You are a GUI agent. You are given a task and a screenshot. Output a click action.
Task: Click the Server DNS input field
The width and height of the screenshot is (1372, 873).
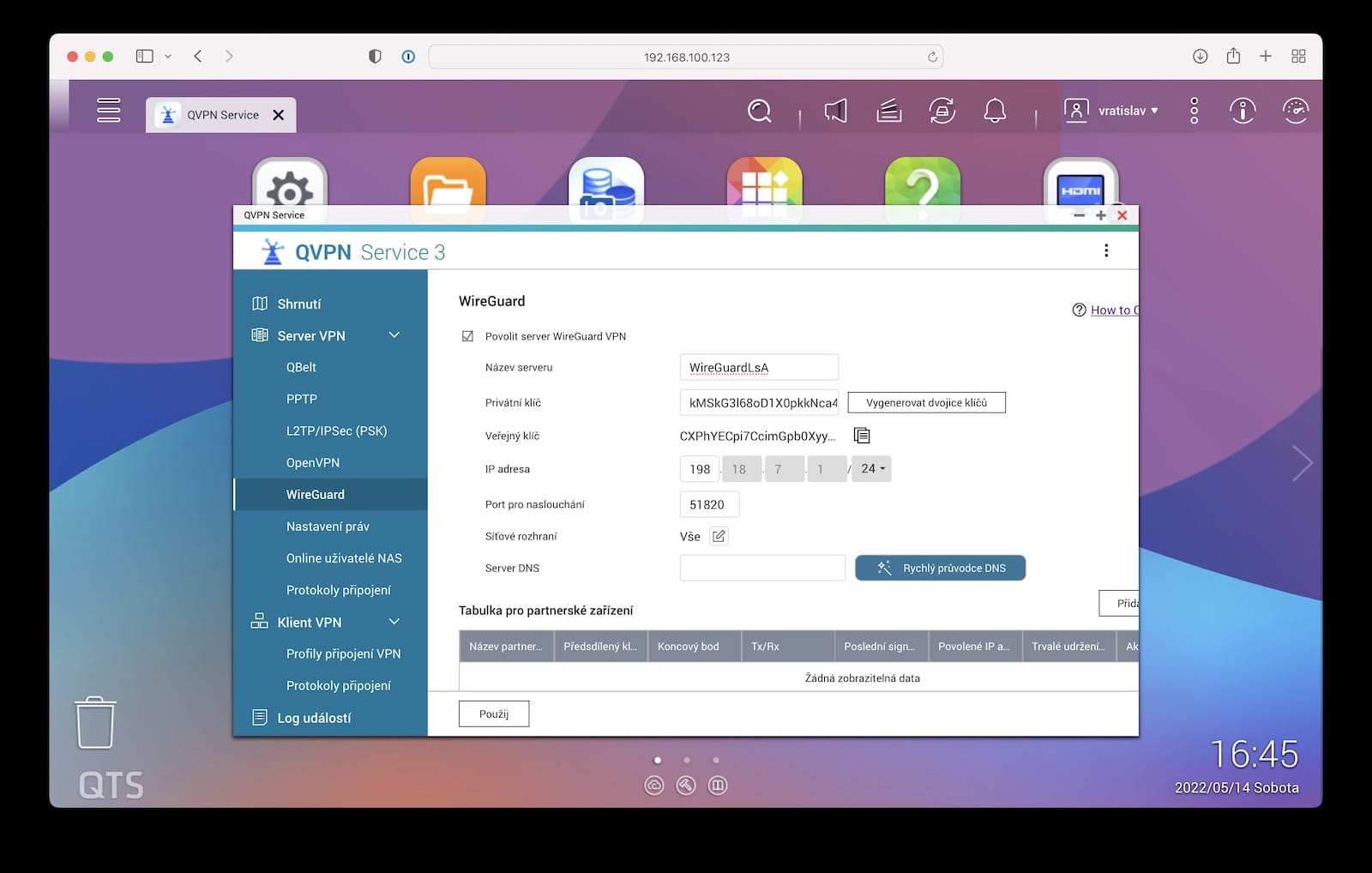[x=762, y=568]
